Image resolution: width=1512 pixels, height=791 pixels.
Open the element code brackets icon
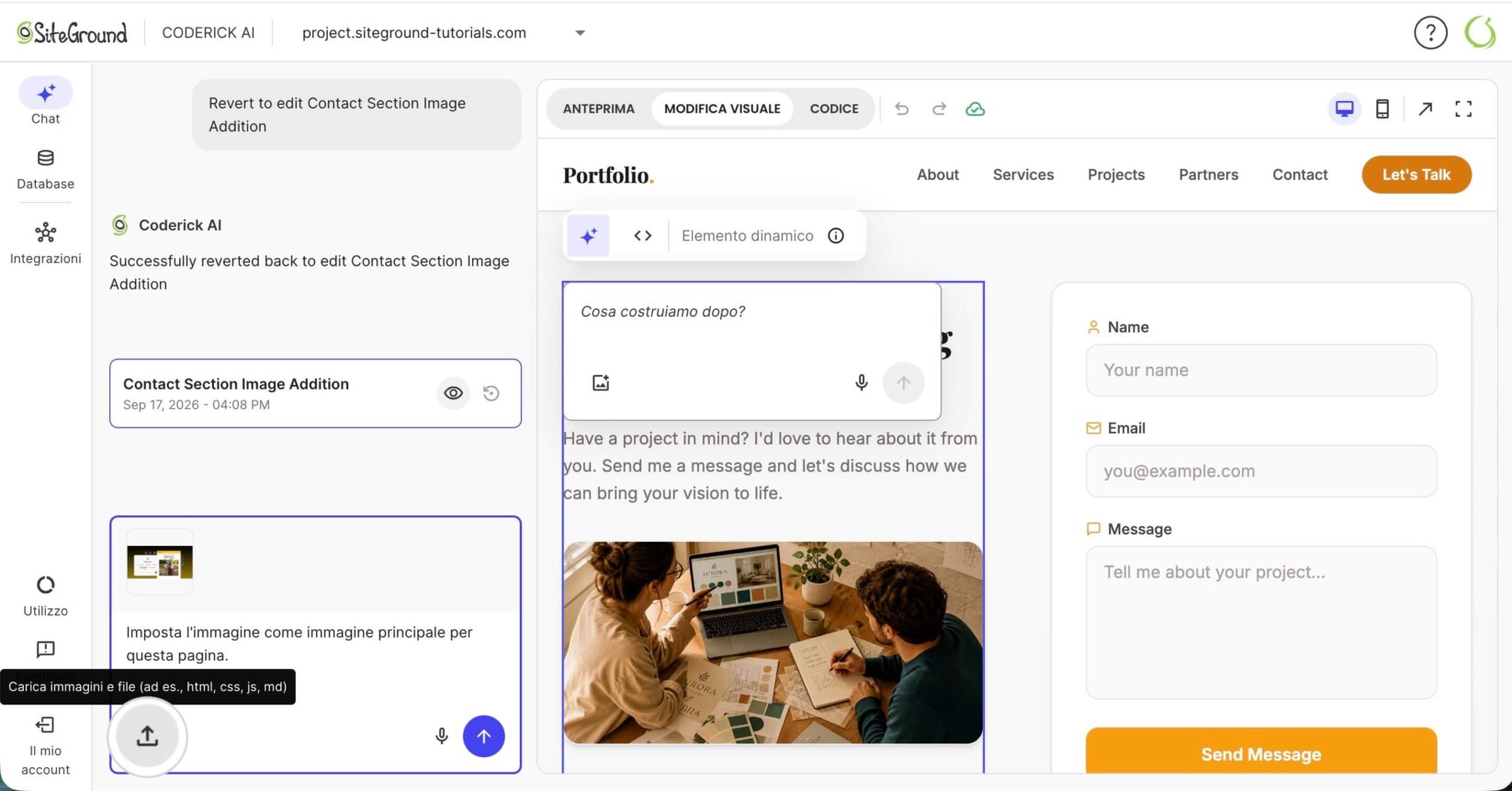pyautogui.click(x=643, y=236)
